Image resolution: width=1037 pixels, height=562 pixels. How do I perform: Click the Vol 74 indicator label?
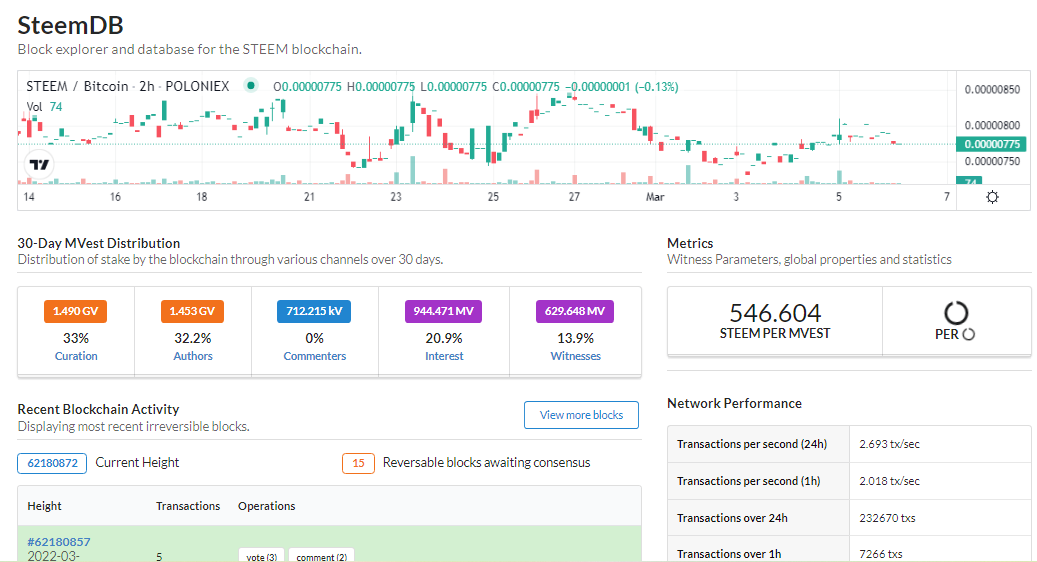pos(44,106)
